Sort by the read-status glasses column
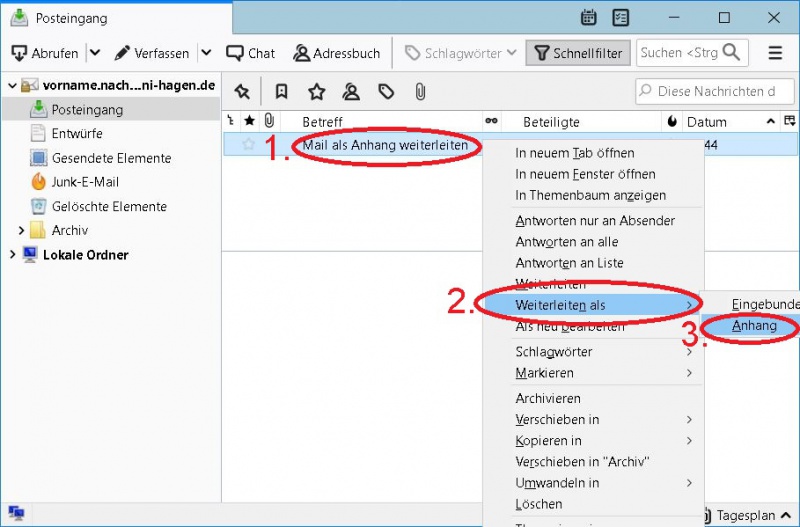This screenshot has height=527, width=800. (x=491, y=121)
